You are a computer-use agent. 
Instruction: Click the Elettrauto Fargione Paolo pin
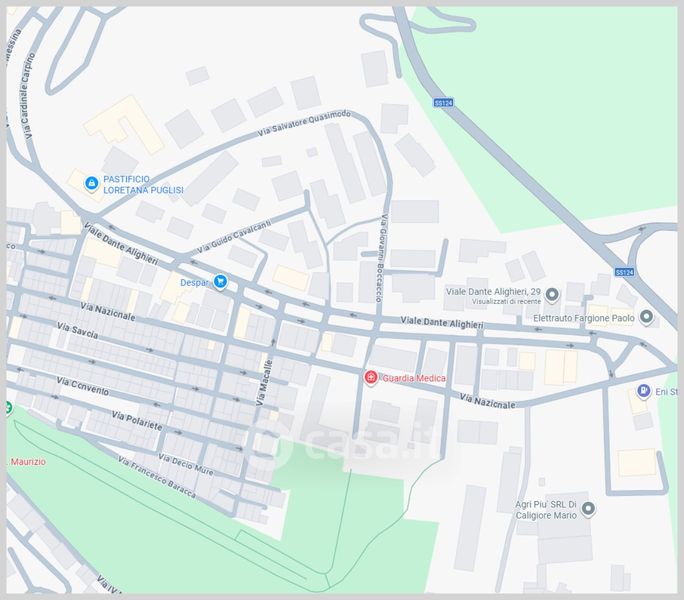click(x=646, y=317)
